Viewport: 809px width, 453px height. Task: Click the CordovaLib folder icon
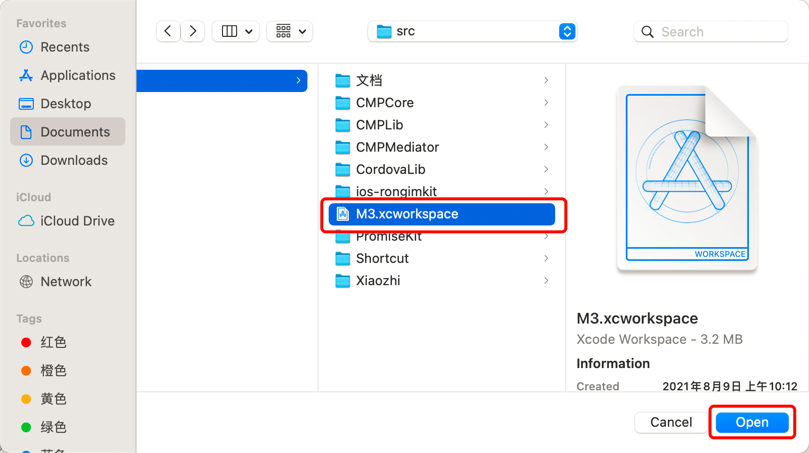click(343, 169)
